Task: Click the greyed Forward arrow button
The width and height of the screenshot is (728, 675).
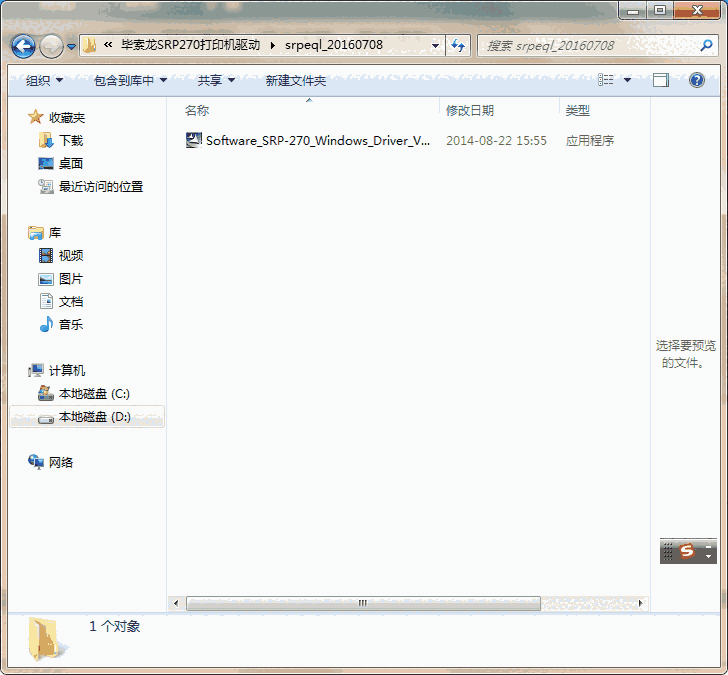Action: coord(51,46)
